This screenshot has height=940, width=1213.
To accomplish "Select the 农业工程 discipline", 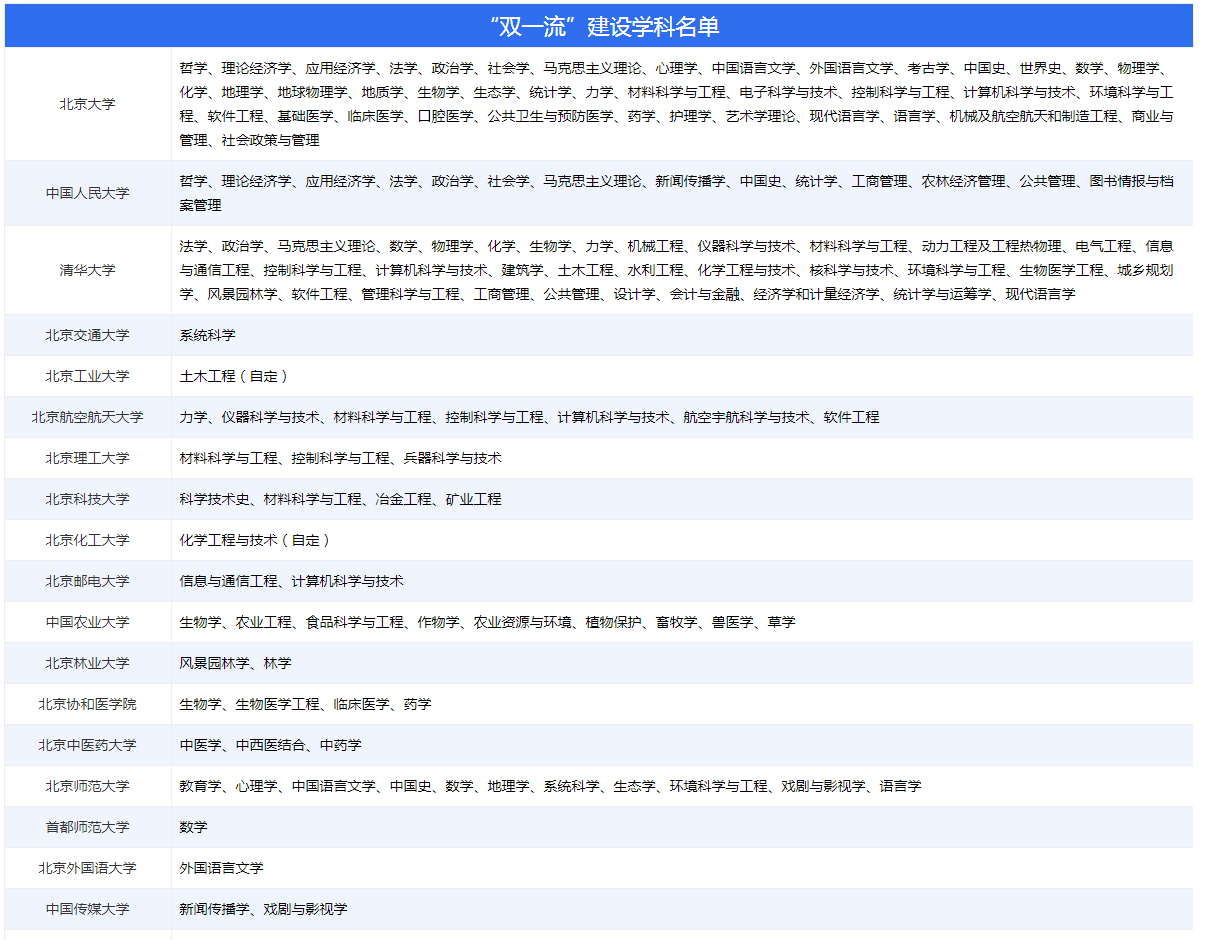I will coord(264,622).
